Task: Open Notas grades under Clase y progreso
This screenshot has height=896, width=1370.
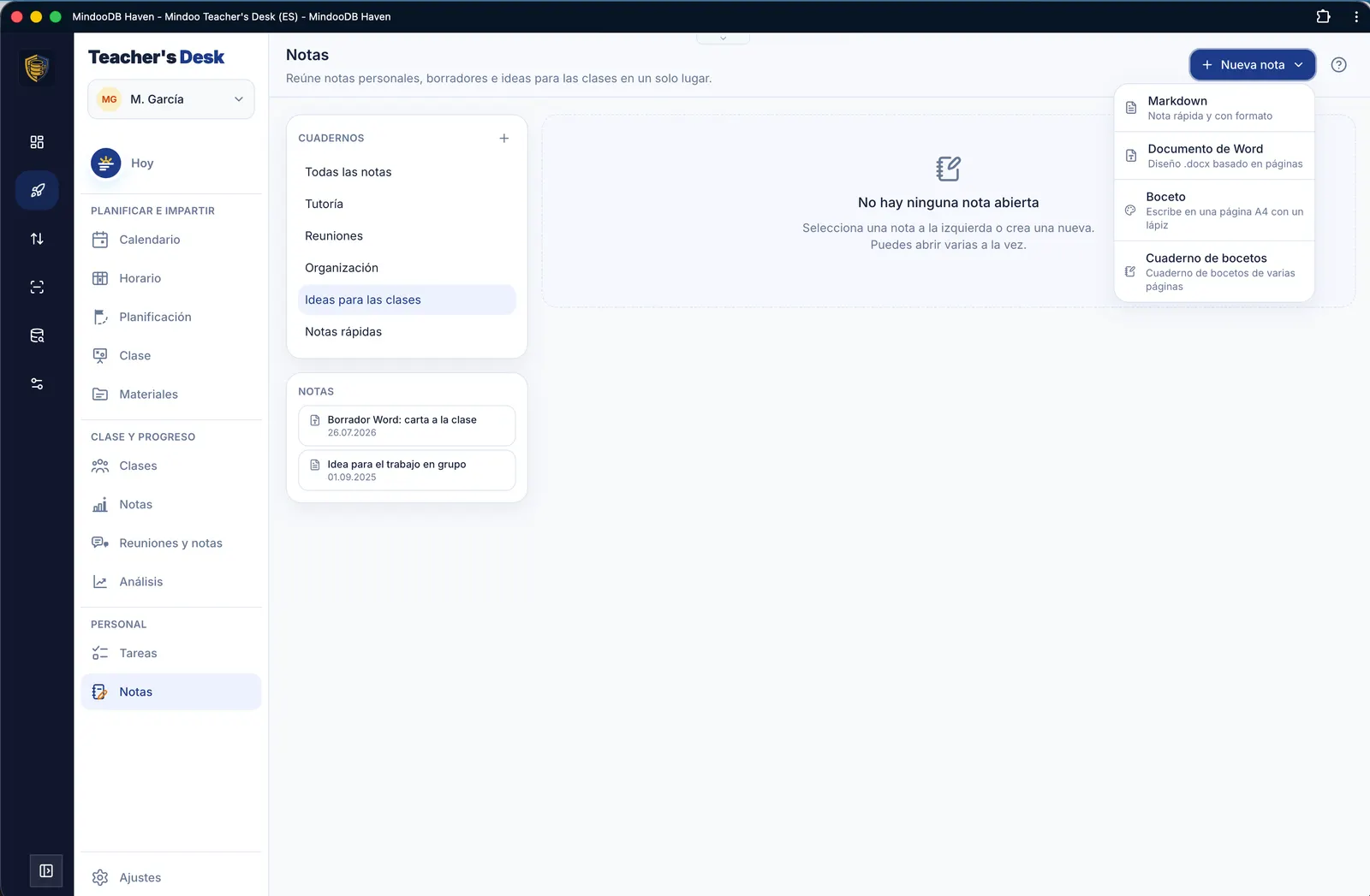Action: (x=171, y=505)
